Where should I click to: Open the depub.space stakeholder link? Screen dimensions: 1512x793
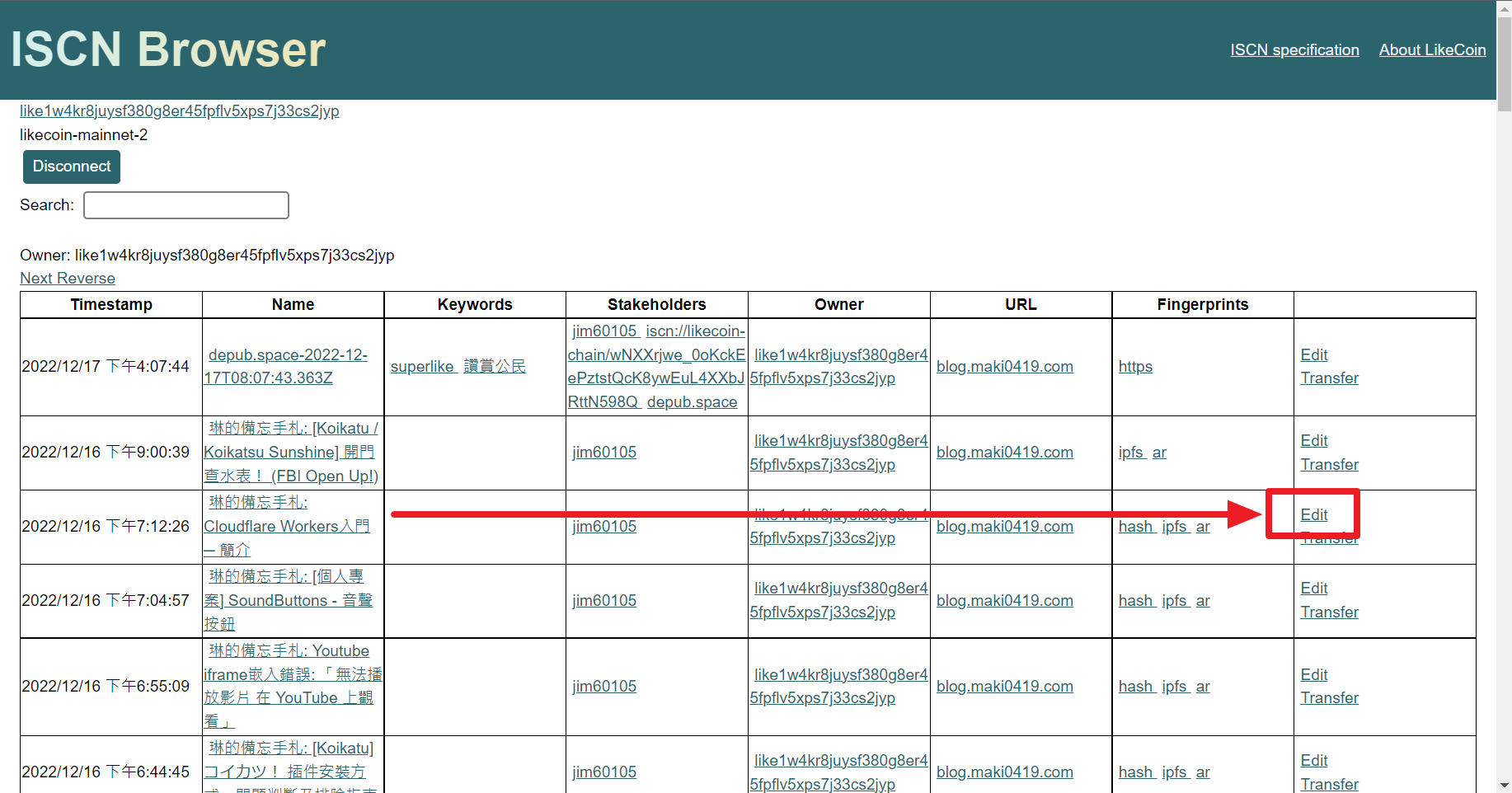tap(692, 402)
